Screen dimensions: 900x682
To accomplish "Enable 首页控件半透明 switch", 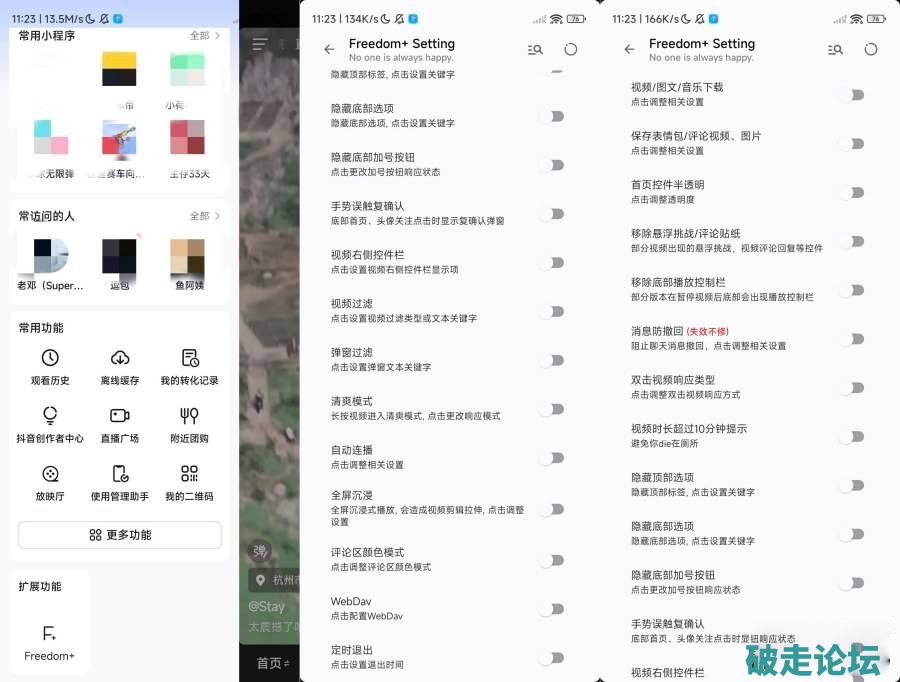I will click(852, 192).
